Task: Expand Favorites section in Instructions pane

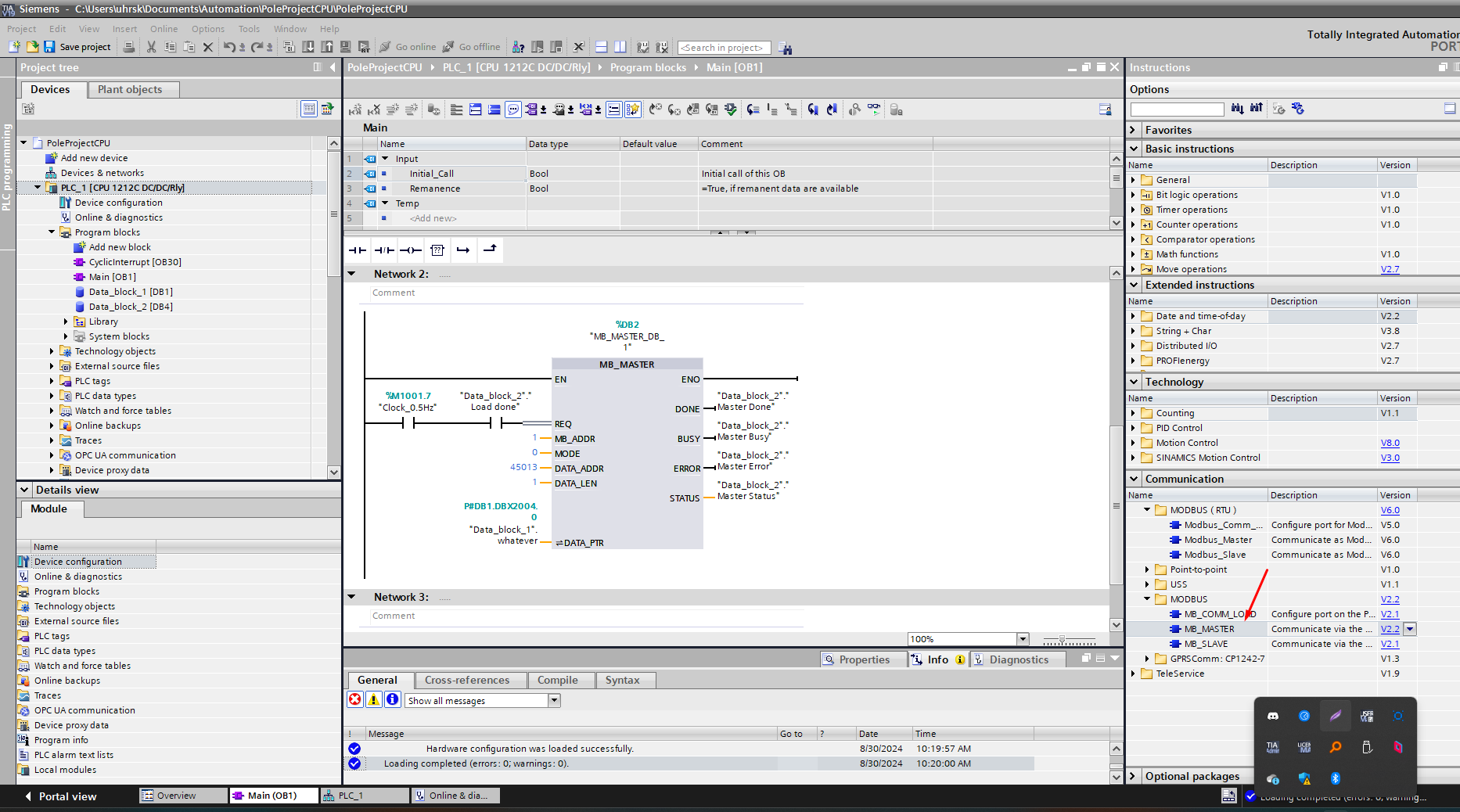Action: click(x=1134, y=130)
